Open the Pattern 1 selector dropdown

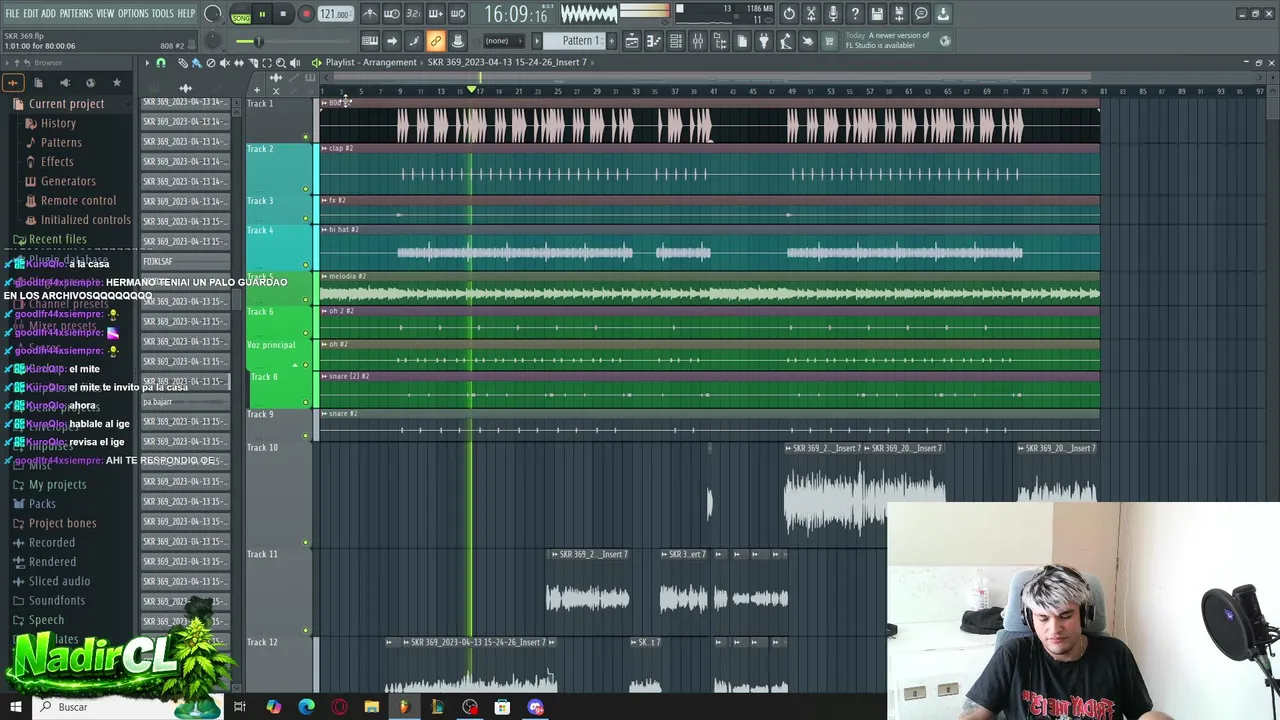click(573, 41)
